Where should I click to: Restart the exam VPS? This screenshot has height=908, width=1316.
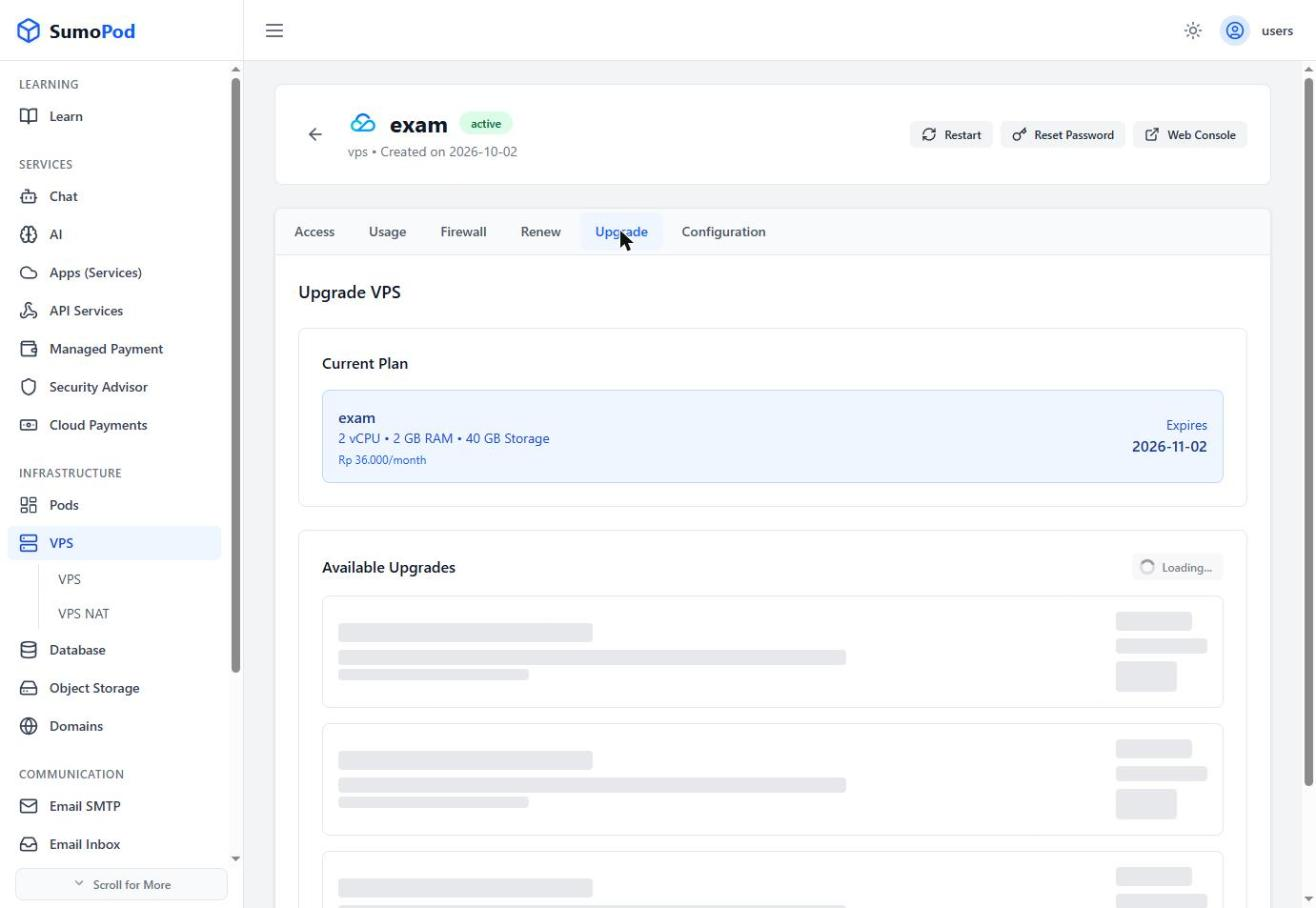(x=951, y=135)
